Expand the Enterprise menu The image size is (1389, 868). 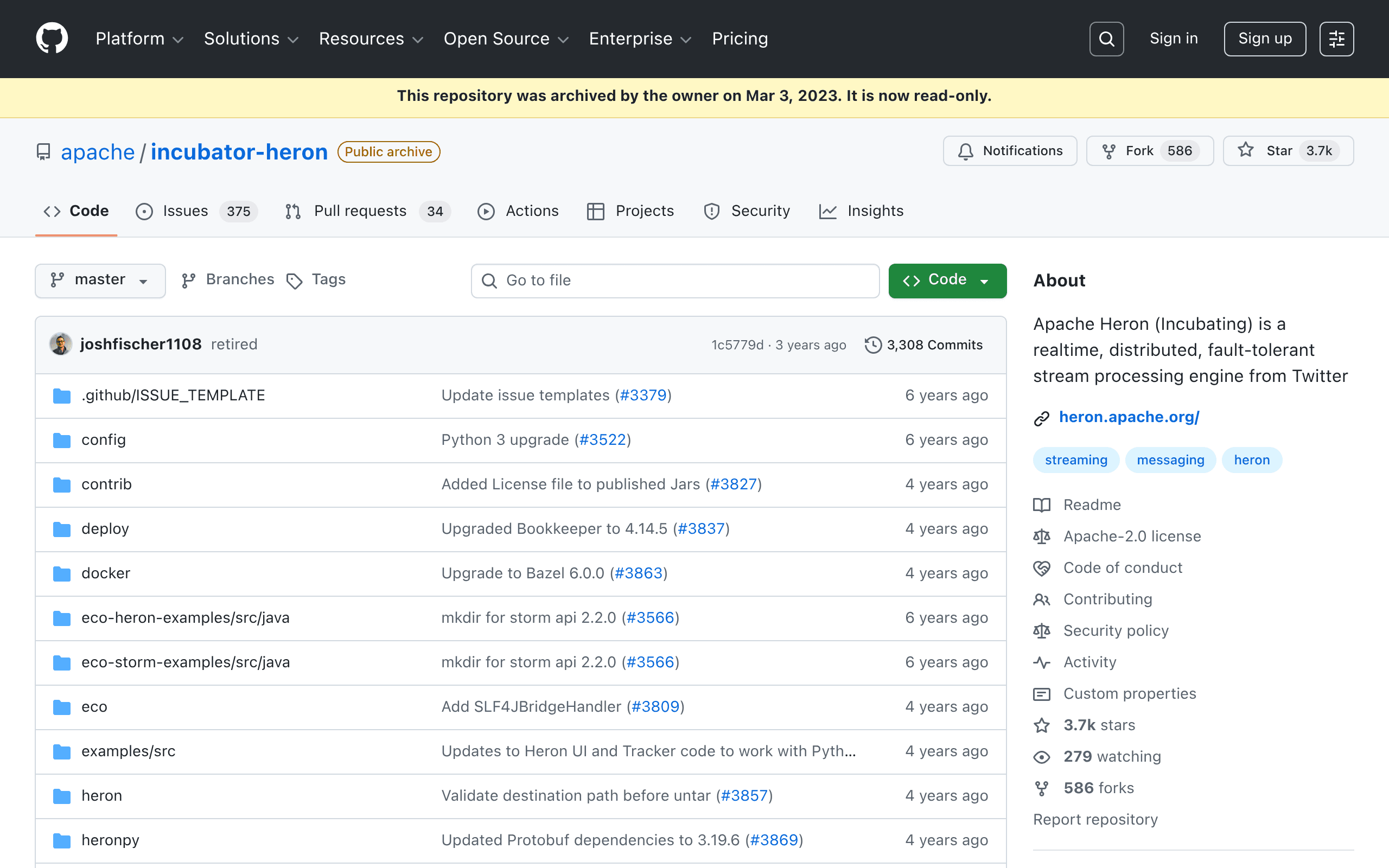click(x=640, y=39)
